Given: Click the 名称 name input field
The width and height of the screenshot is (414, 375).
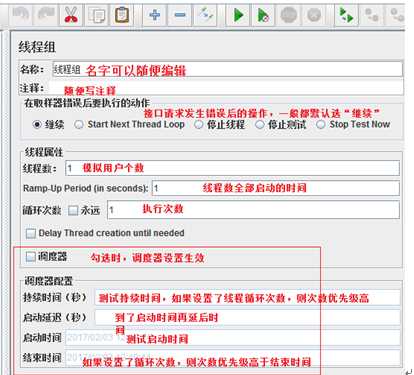Looking at the screenshot, I should pyautogui.click(x=227, y=69).
